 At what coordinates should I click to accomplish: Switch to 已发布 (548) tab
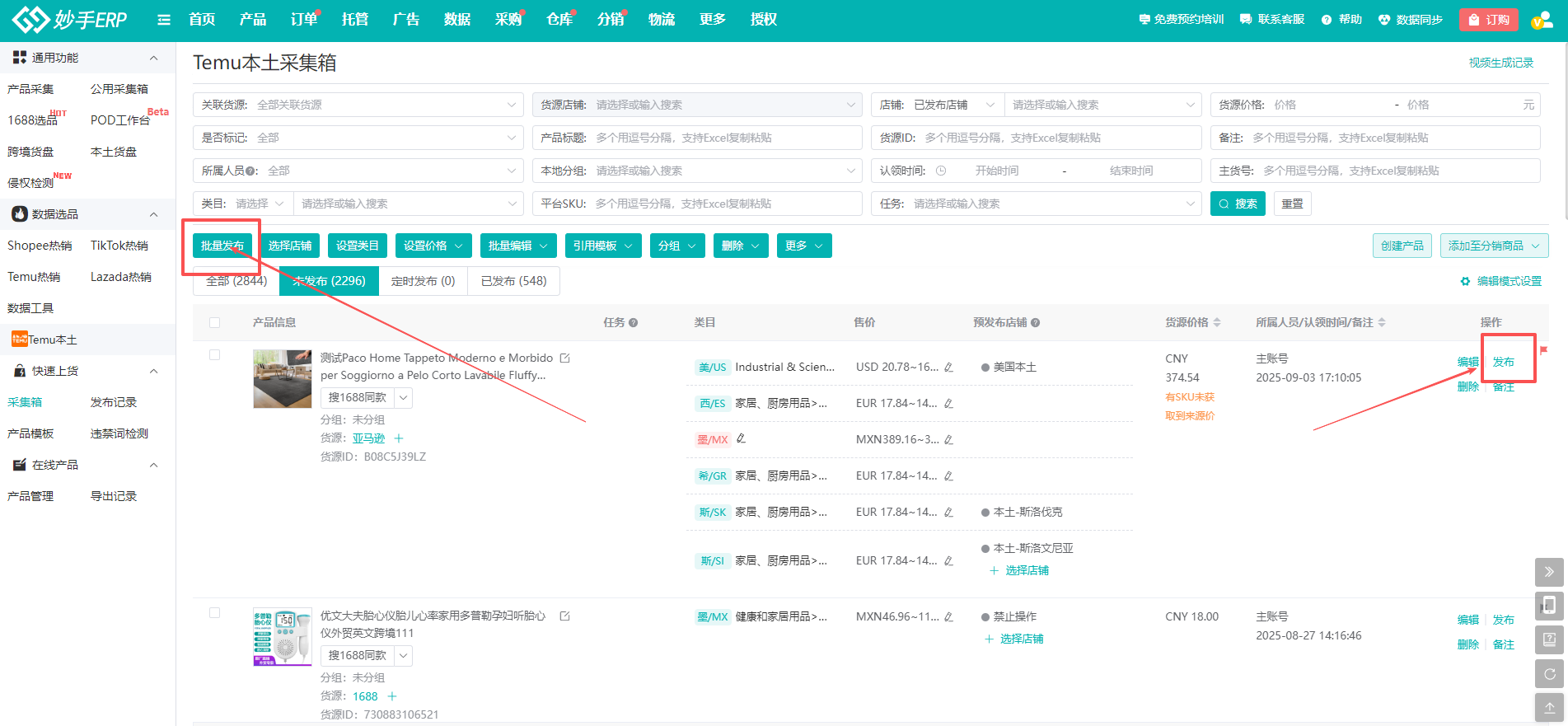pyautogui.click(x=513, y=281)
